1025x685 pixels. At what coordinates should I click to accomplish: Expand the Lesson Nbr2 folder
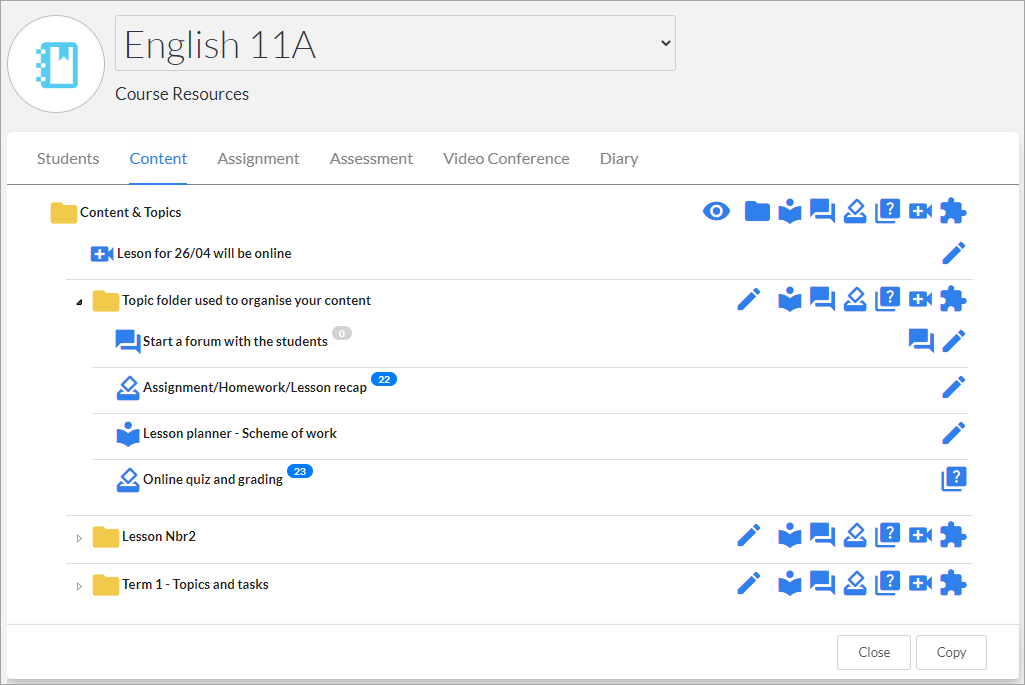click(79, 539)
